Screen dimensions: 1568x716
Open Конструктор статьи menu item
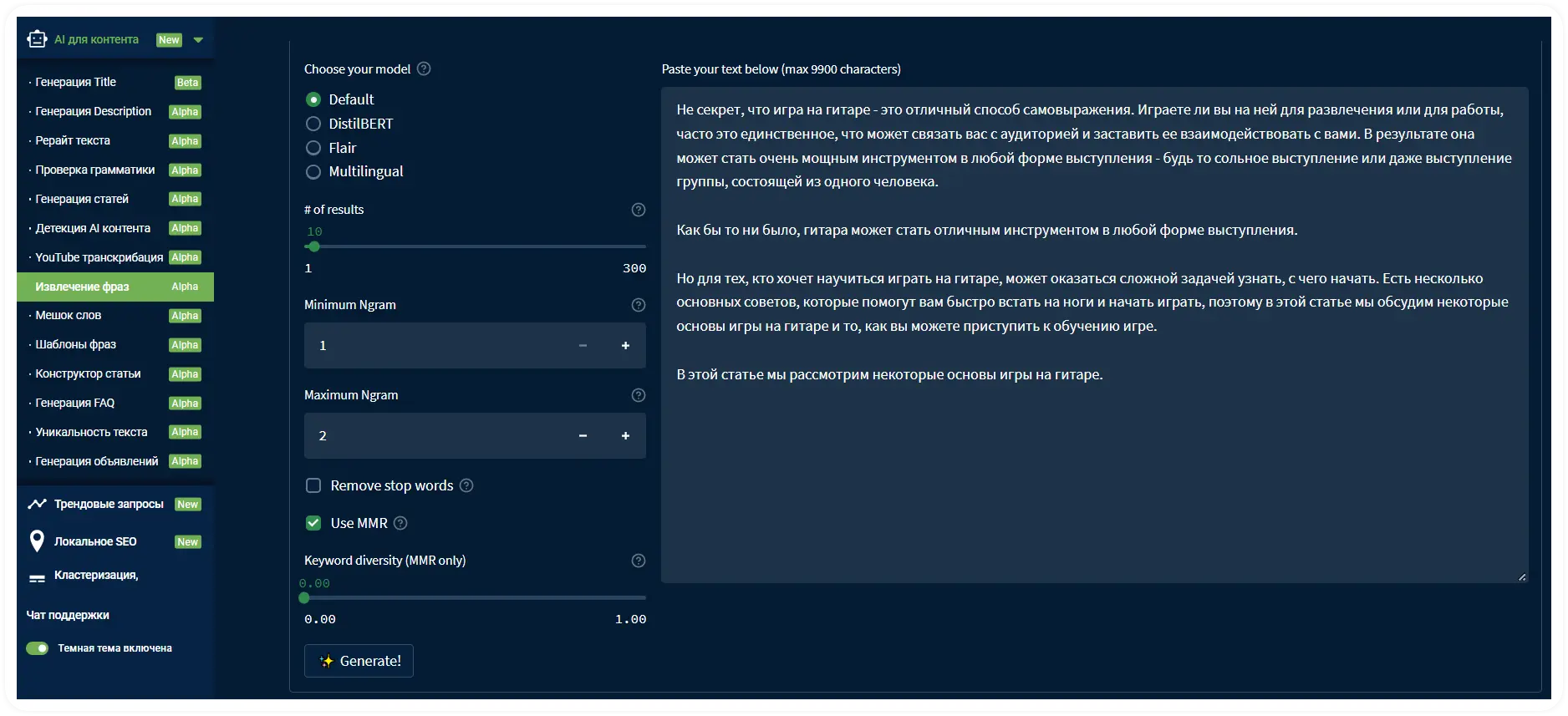click(x=115, y=373)
